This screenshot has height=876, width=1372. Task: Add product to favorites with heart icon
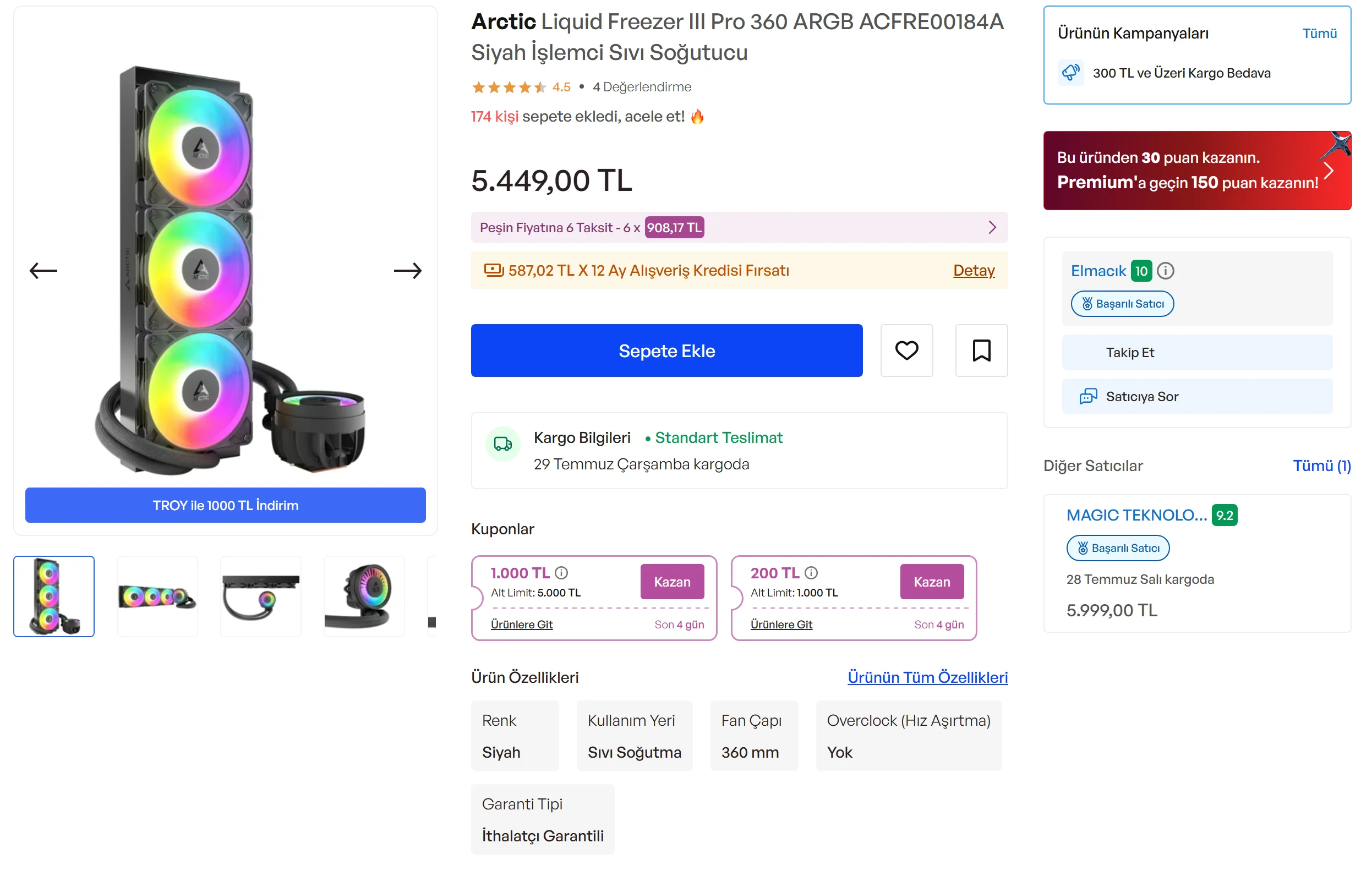tap(906, 351)
